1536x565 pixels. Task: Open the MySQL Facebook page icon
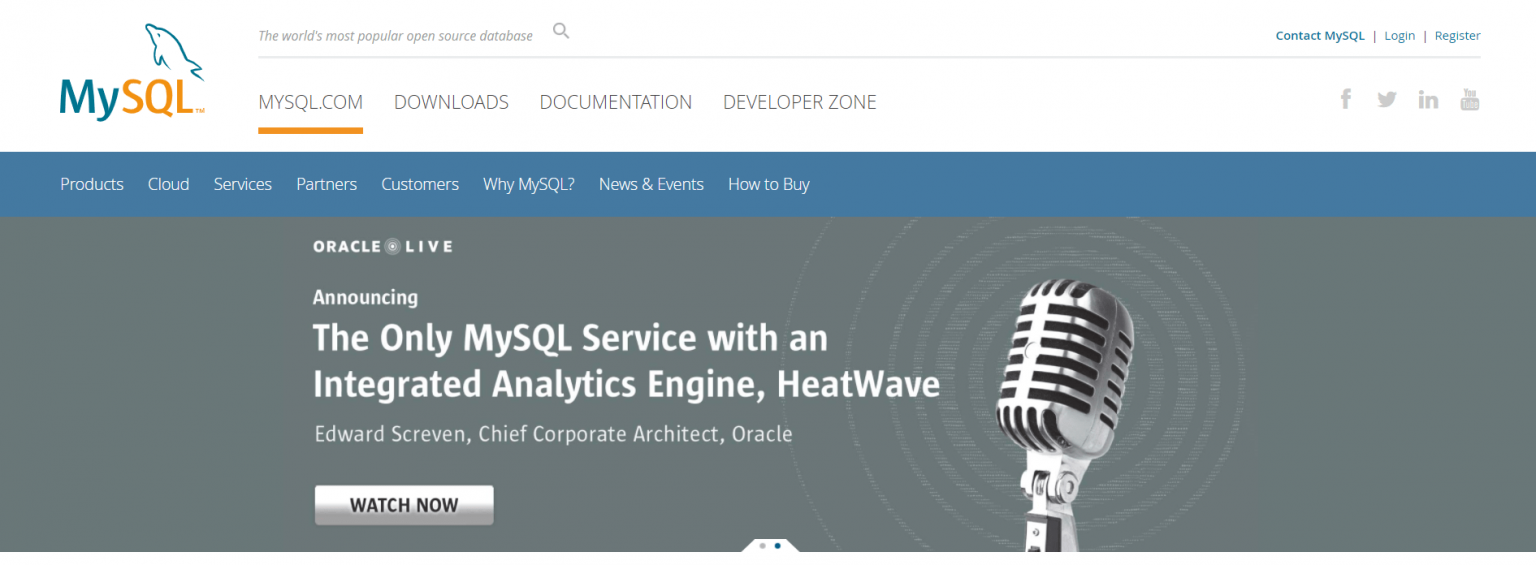point(1346,99)
